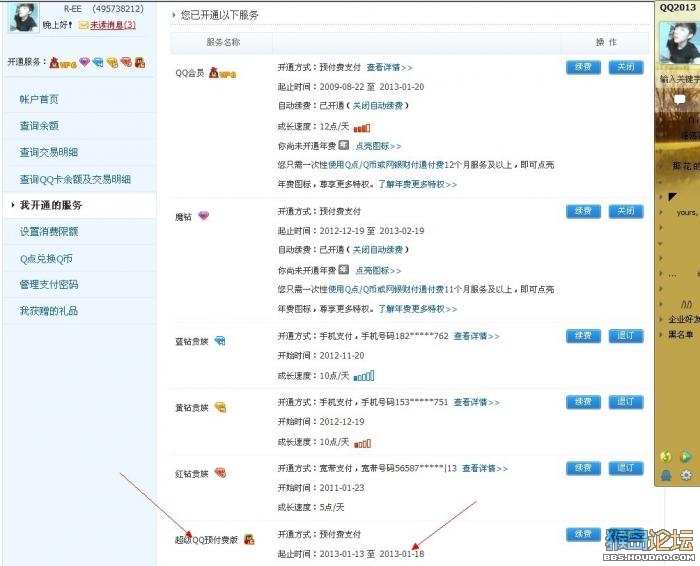The width and height of the screenshot is (700, 566).
Task: Click the yellow diamond icon in the 开通服务 row
Action: point(112,63)
